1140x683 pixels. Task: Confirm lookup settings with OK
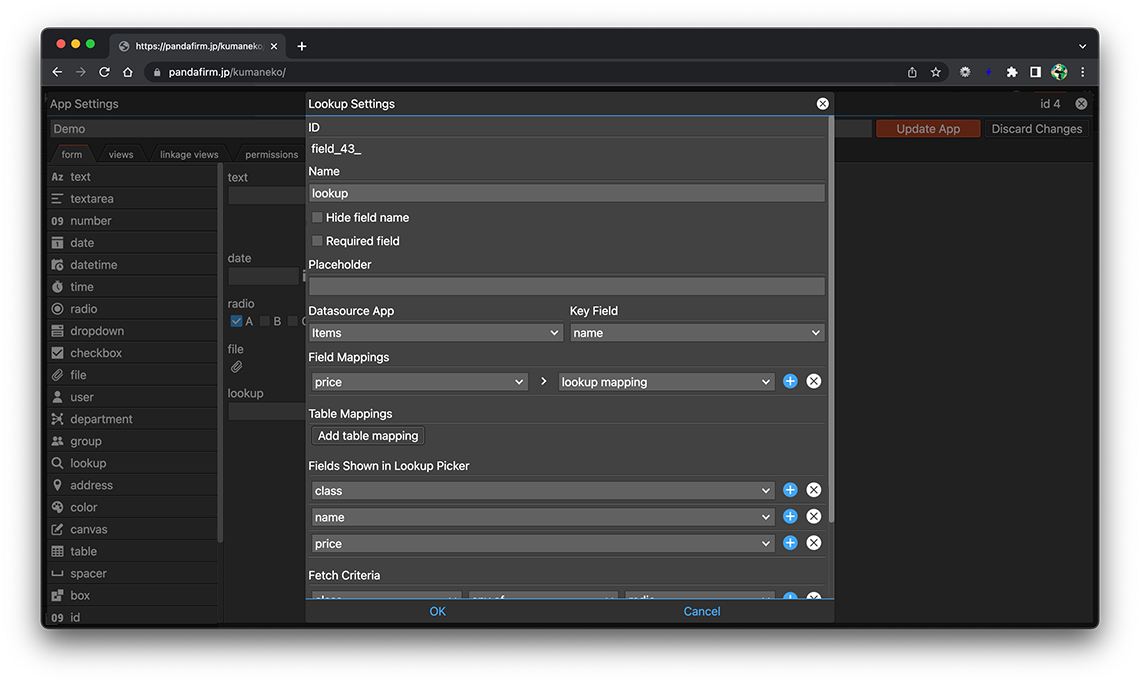click(x=437, y=611)
